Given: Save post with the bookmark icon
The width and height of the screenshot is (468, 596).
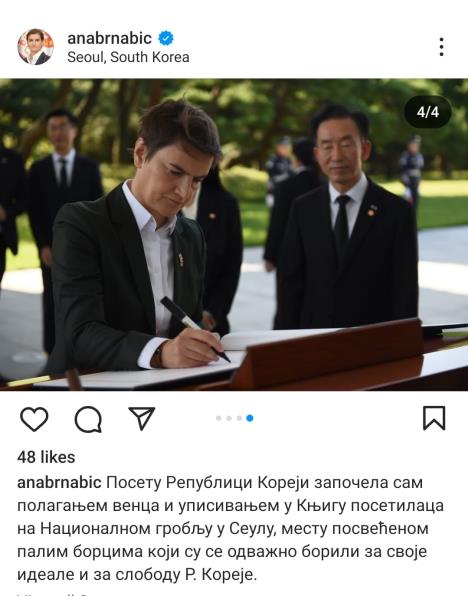Looking at the screenshot, I should pyautogui.click(x=434, y=418).
